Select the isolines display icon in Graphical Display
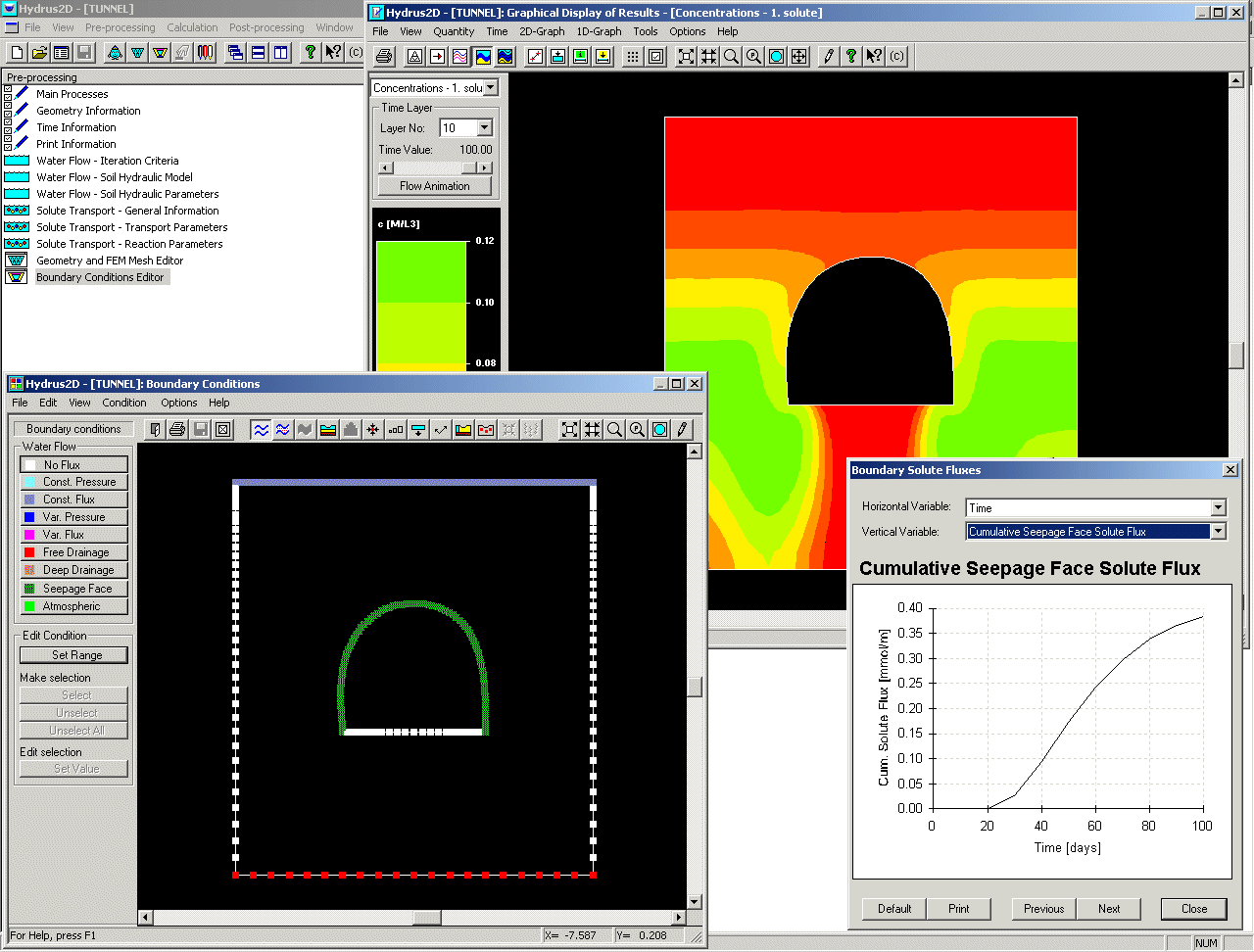1254x952 pixels. tap(460, 56)
